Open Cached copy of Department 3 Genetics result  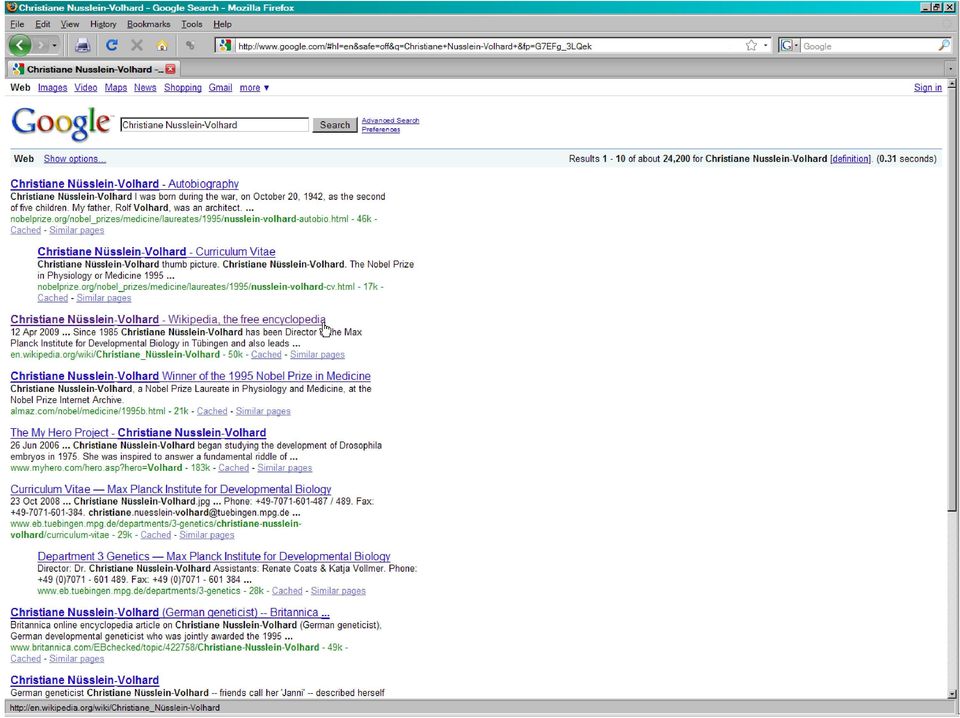point(287,591)
